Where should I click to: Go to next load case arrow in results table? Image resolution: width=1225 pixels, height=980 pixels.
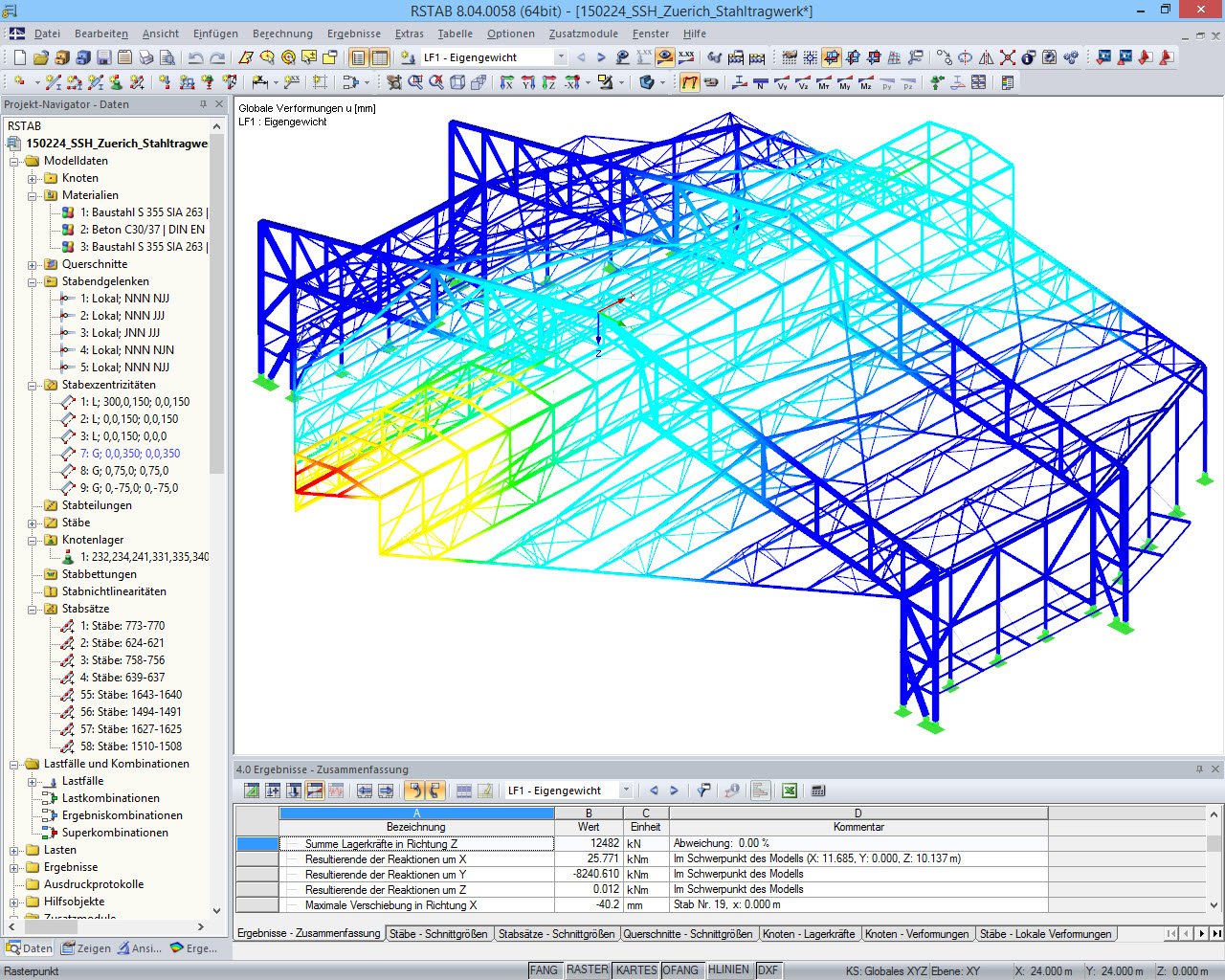674,791
